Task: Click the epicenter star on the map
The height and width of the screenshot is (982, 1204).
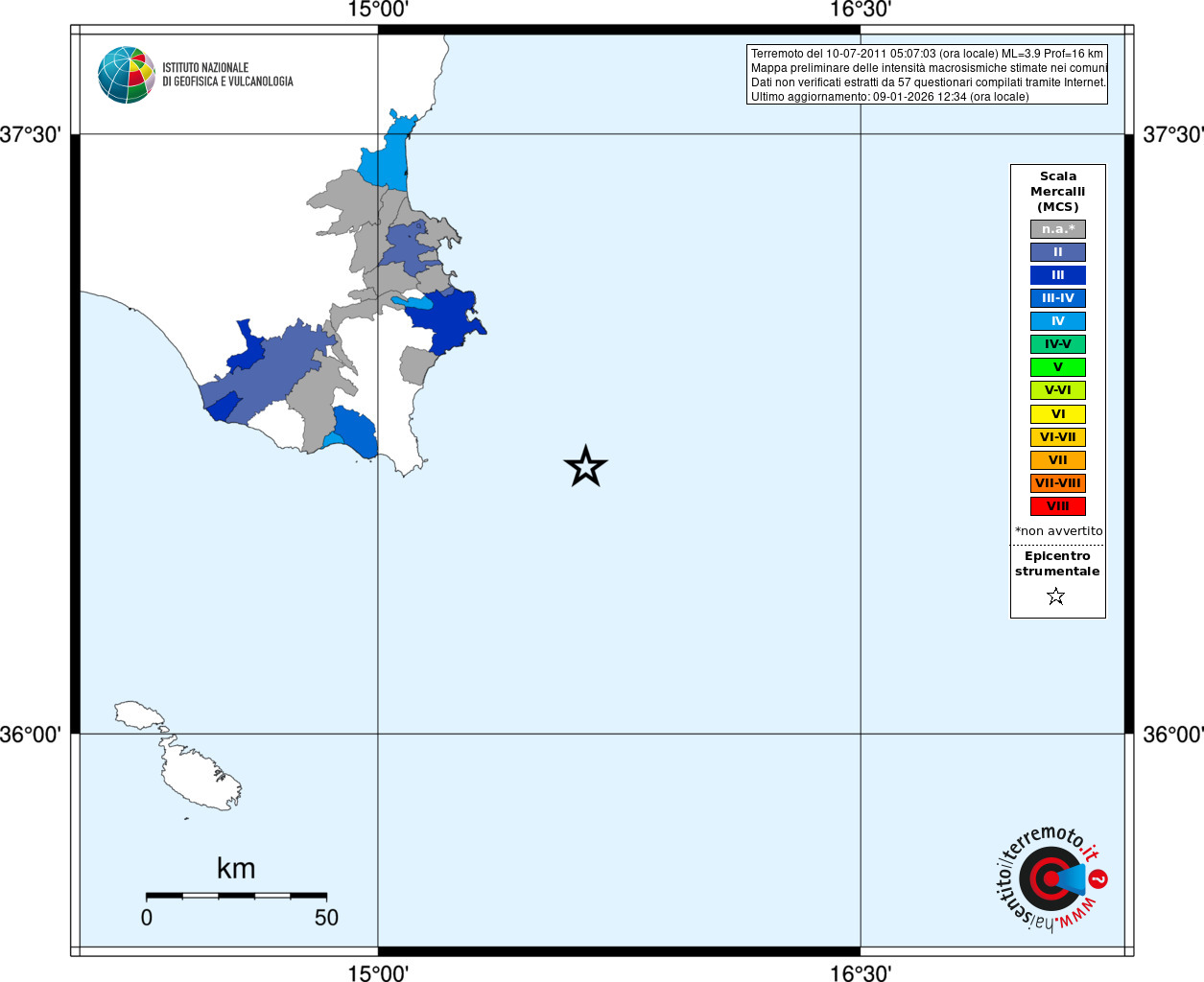Action: click(x=585, y=467)
